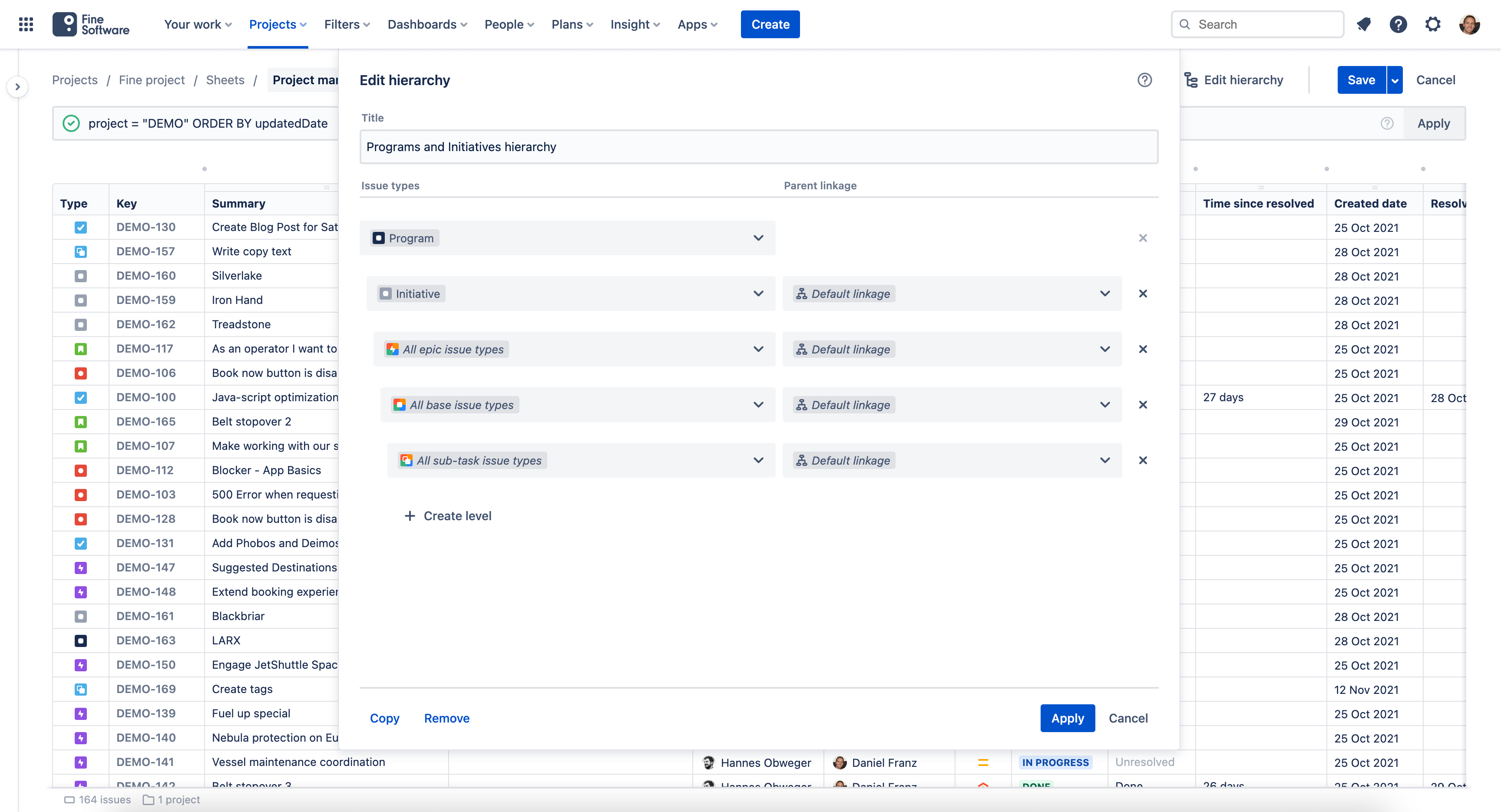The width and height of the screenshot is (1501, 812).
Task: Click the Remove hierarchy link
Action: tap(446, 718)
